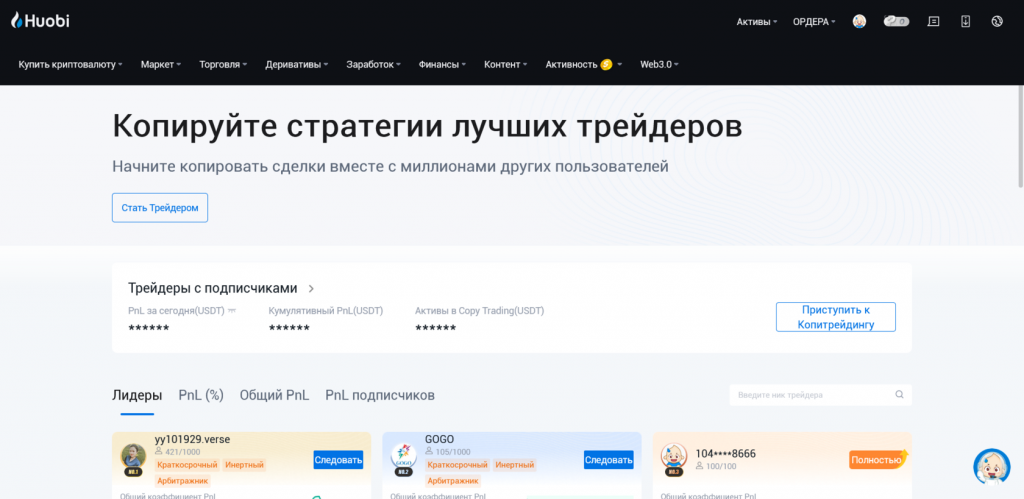1024x499 pixels.
Task: Click the Стать Трейдером button
Action: pyautogui.click(x=160, y=208)
